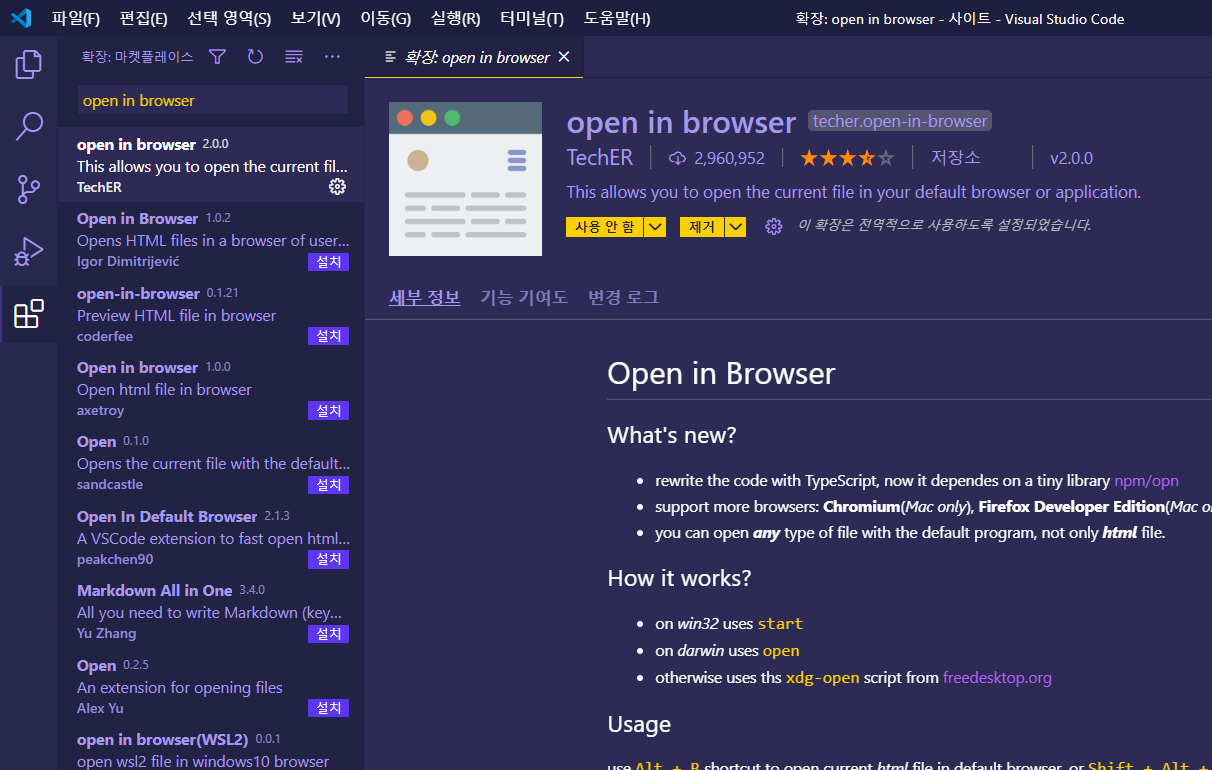Refresh the extensions list
Image resolution: width=1212 pixels, height=770 pixels.
click(x=255, y=57)
